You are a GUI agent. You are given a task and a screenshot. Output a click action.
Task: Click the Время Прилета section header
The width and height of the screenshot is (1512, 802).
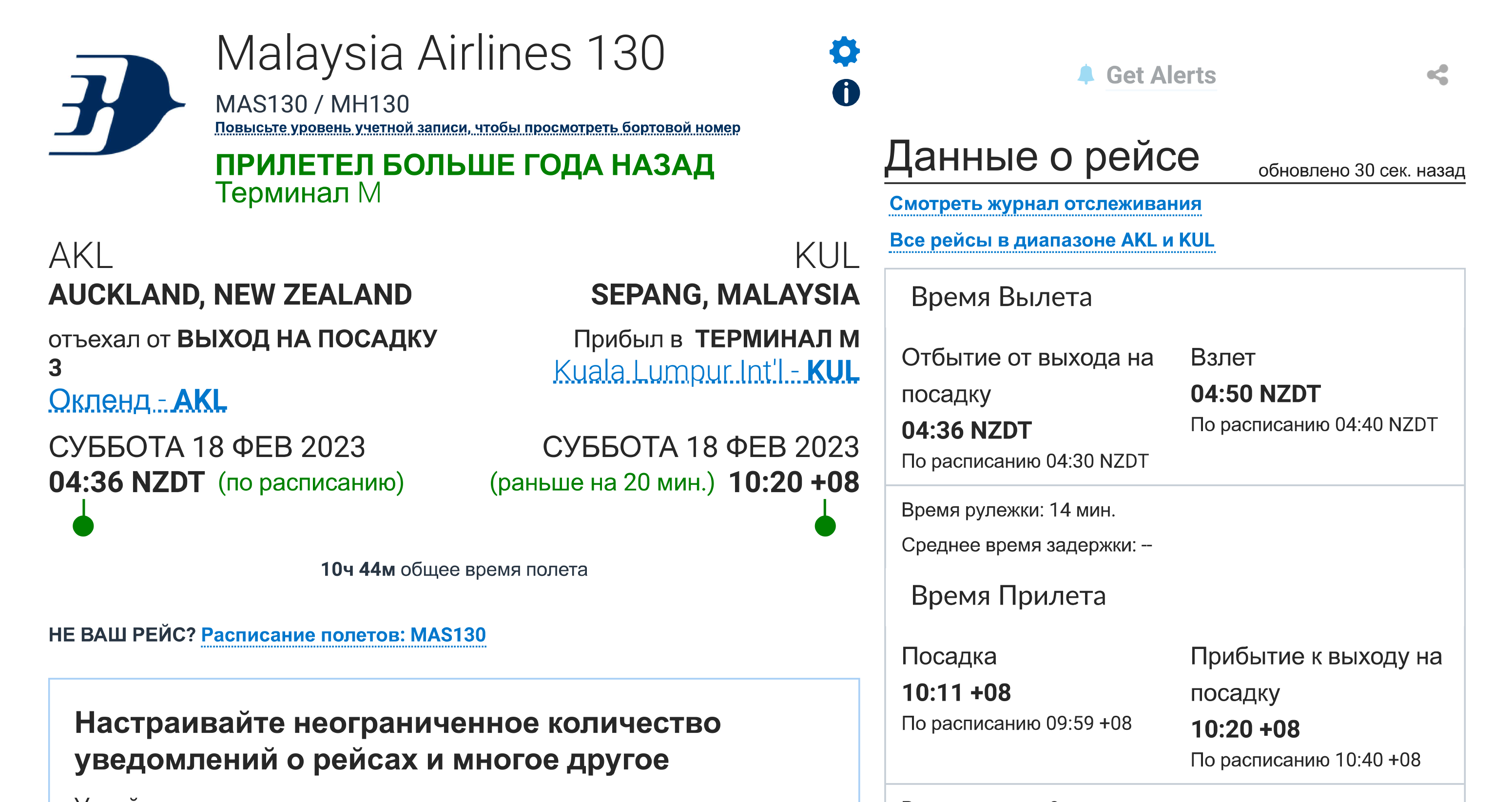pyautogui.click(x=1008, y=595)
